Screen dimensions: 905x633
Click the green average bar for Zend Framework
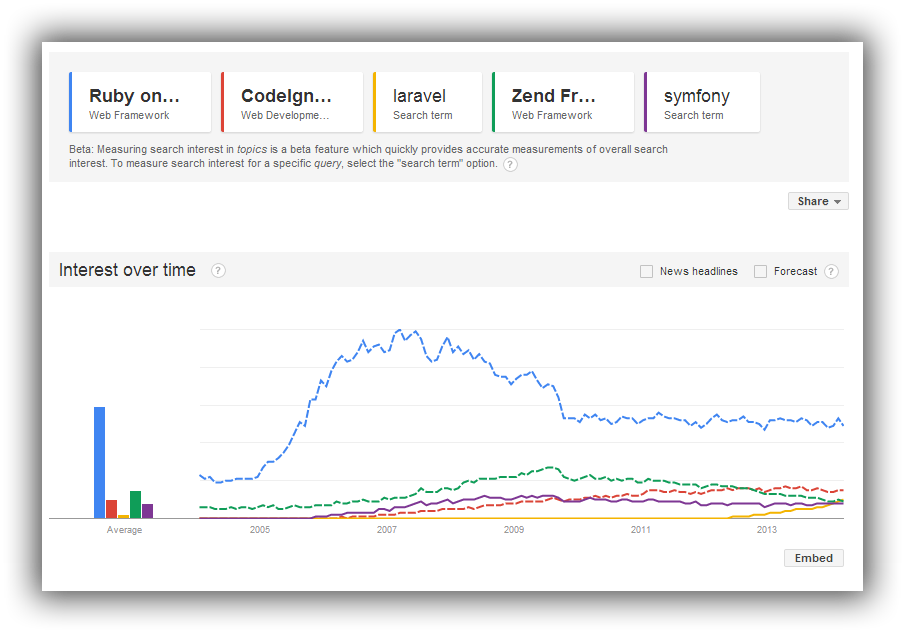click(136, 504)
